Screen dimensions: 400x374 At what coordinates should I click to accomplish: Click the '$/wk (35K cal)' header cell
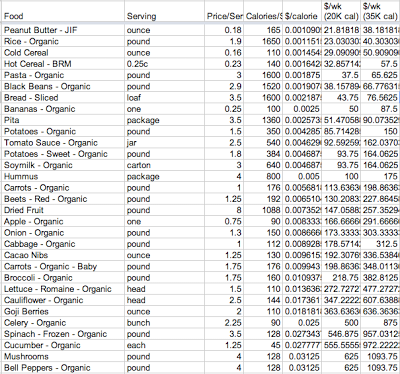pyautogui.click(x=381, y=12)
